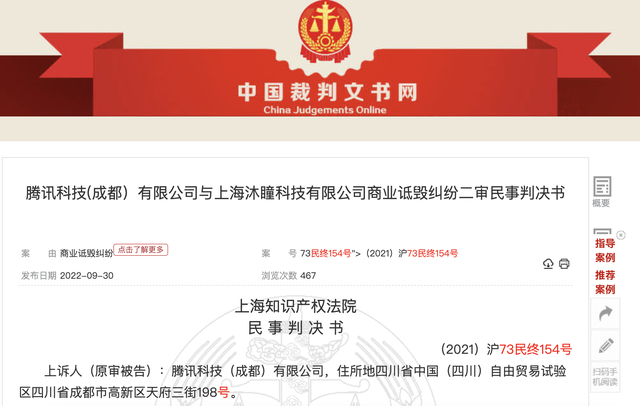Click the 发布日期 label
Screen dimensions: 640x406
pos(39,276)
